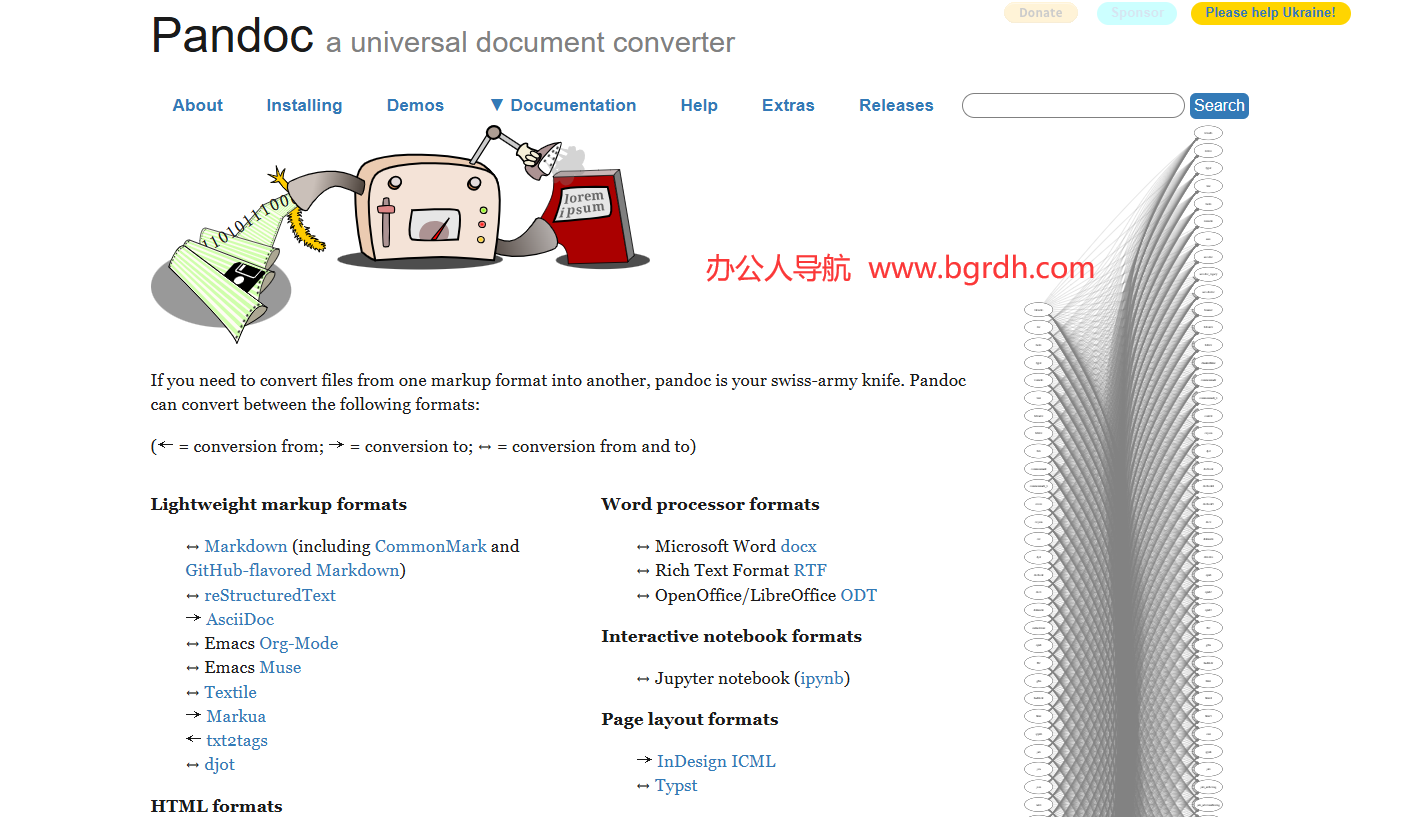Open the GitHub-flavored Markdown link
Image resolution: width=1423 pixels, height=817 pixels.
(292, 570)
